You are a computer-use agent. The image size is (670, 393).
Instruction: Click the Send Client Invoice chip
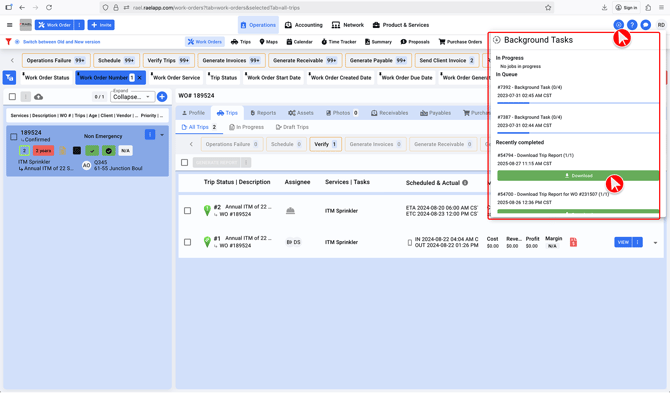[x=447, y=60]
